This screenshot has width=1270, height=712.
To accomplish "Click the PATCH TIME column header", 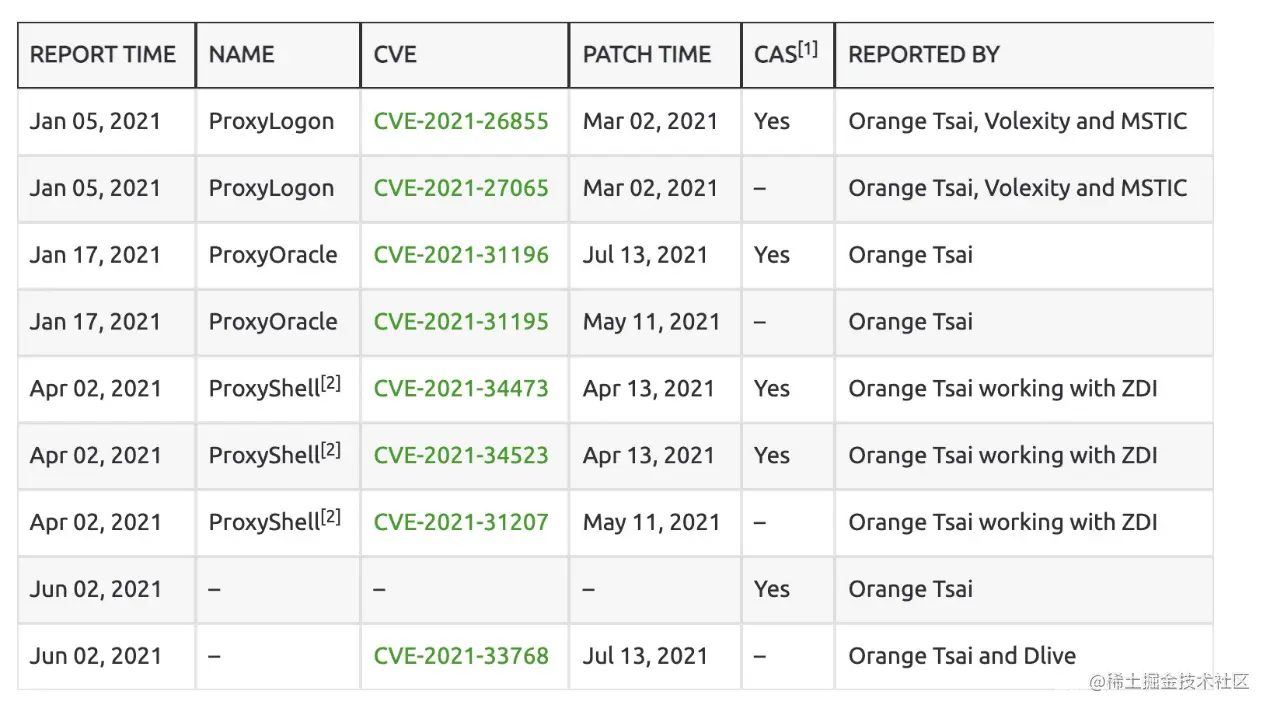I will click(x=647, y=55).
